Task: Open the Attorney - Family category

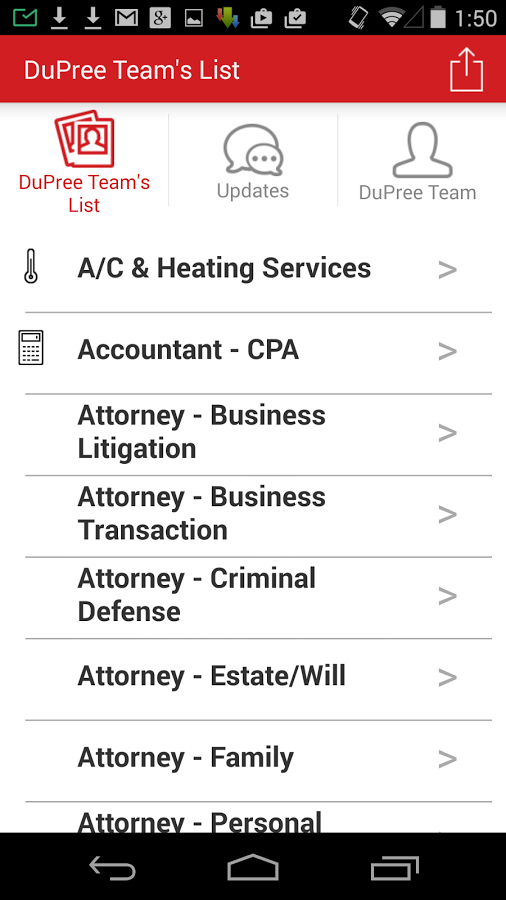Action: coord(258,760)
